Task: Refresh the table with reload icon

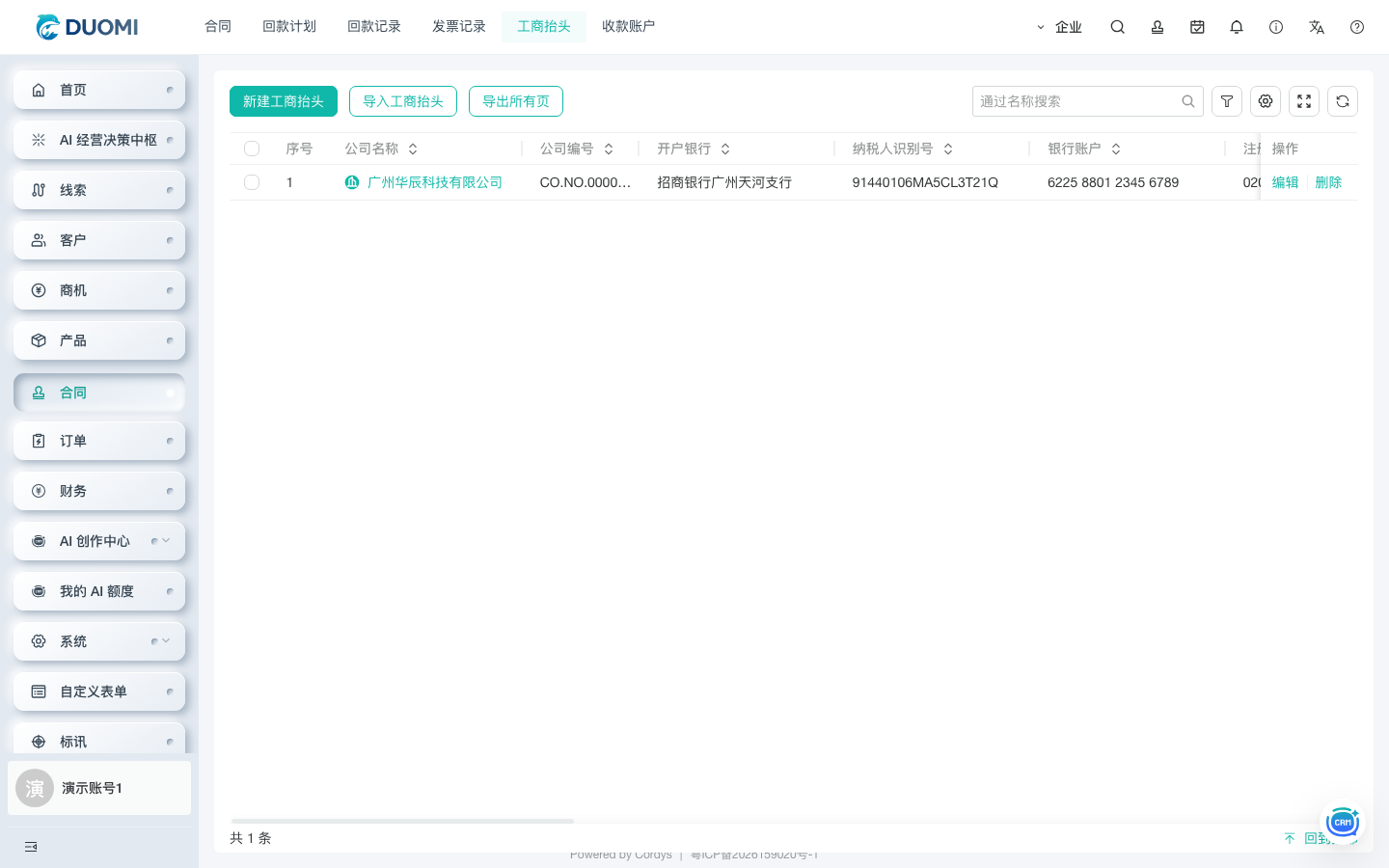Action: pos(1343,101)
